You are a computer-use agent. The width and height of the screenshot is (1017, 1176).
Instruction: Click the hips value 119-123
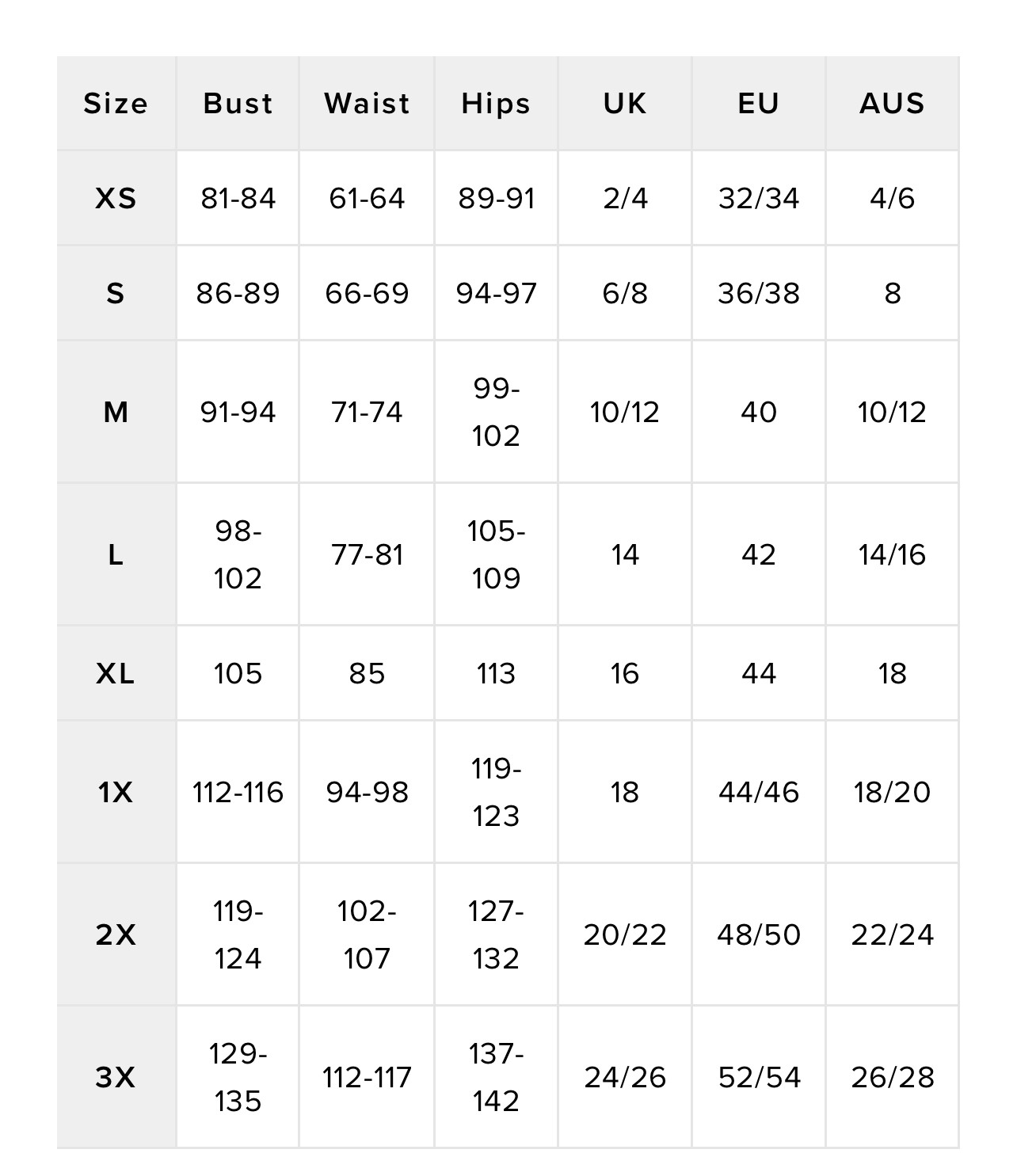[x=496, y=792]
